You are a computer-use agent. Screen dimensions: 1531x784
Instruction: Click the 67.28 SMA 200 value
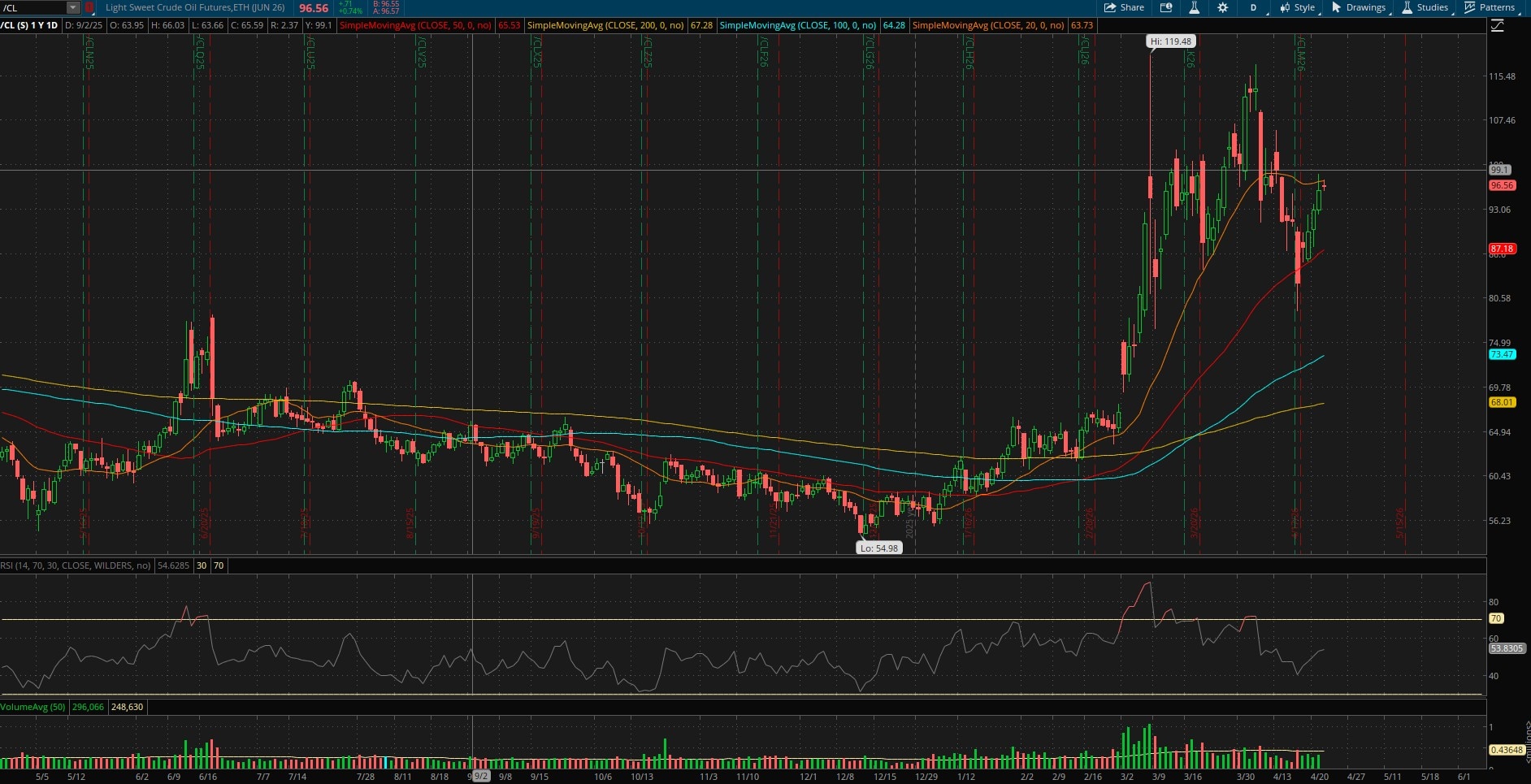click(701, 25)
